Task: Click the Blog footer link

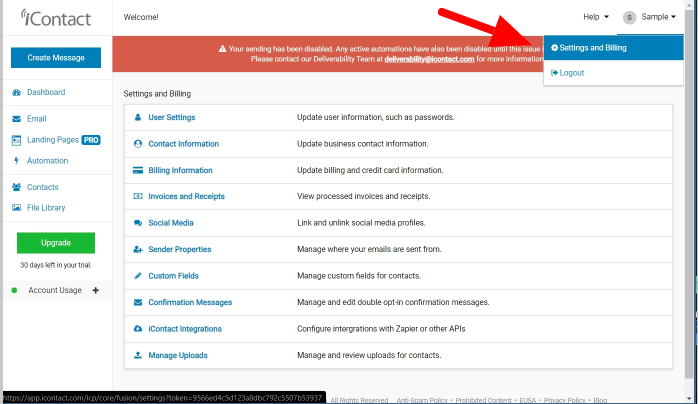Action: click(x=600, y=400)
